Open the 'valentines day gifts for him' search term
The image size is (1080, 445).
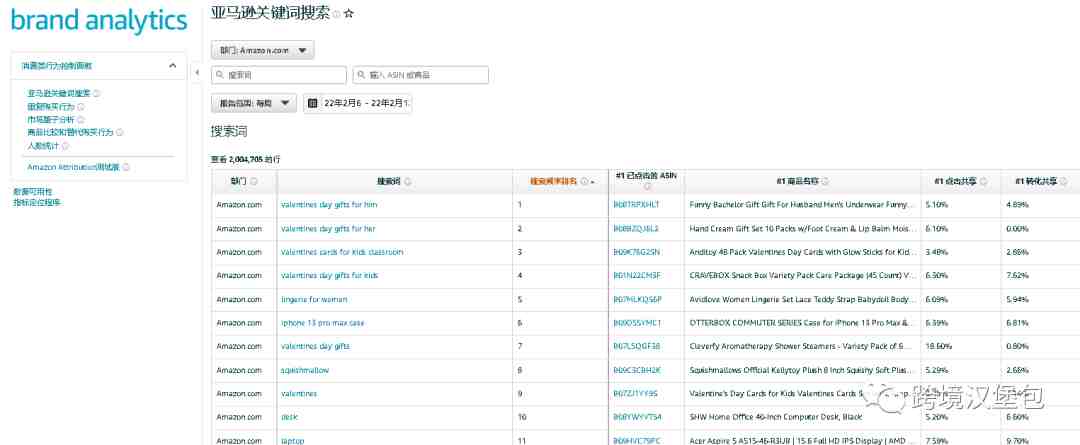coord(329,205)
